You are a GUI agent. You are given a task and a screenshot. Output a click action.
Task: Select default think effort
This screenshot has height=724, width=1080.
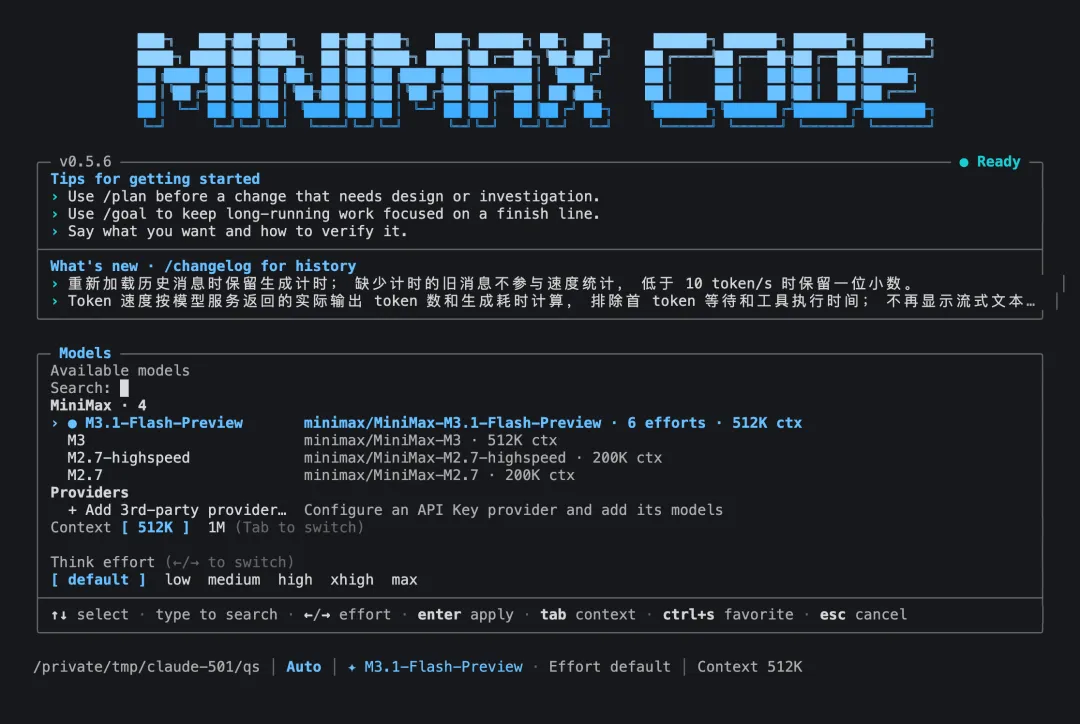coord(98,580)
